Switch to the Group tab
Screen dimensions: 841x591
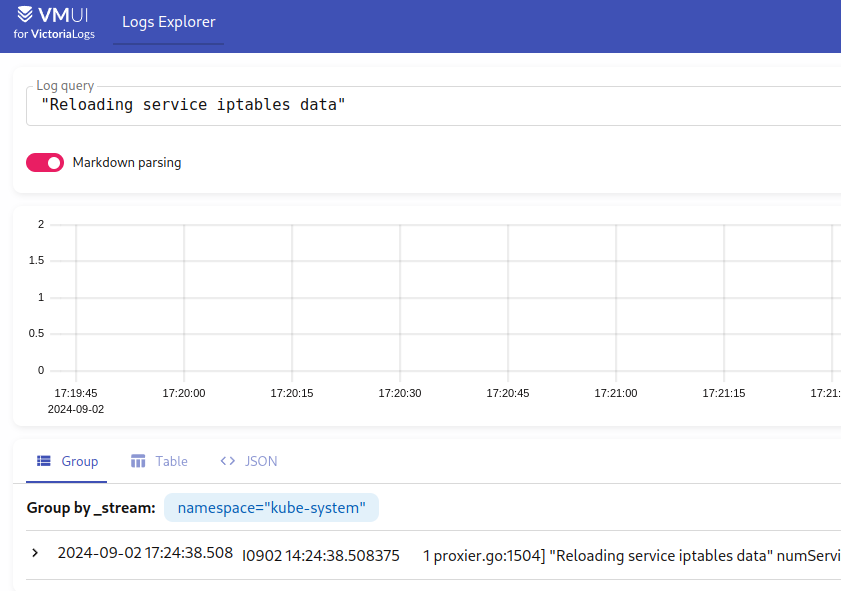(x=67, y=461)
